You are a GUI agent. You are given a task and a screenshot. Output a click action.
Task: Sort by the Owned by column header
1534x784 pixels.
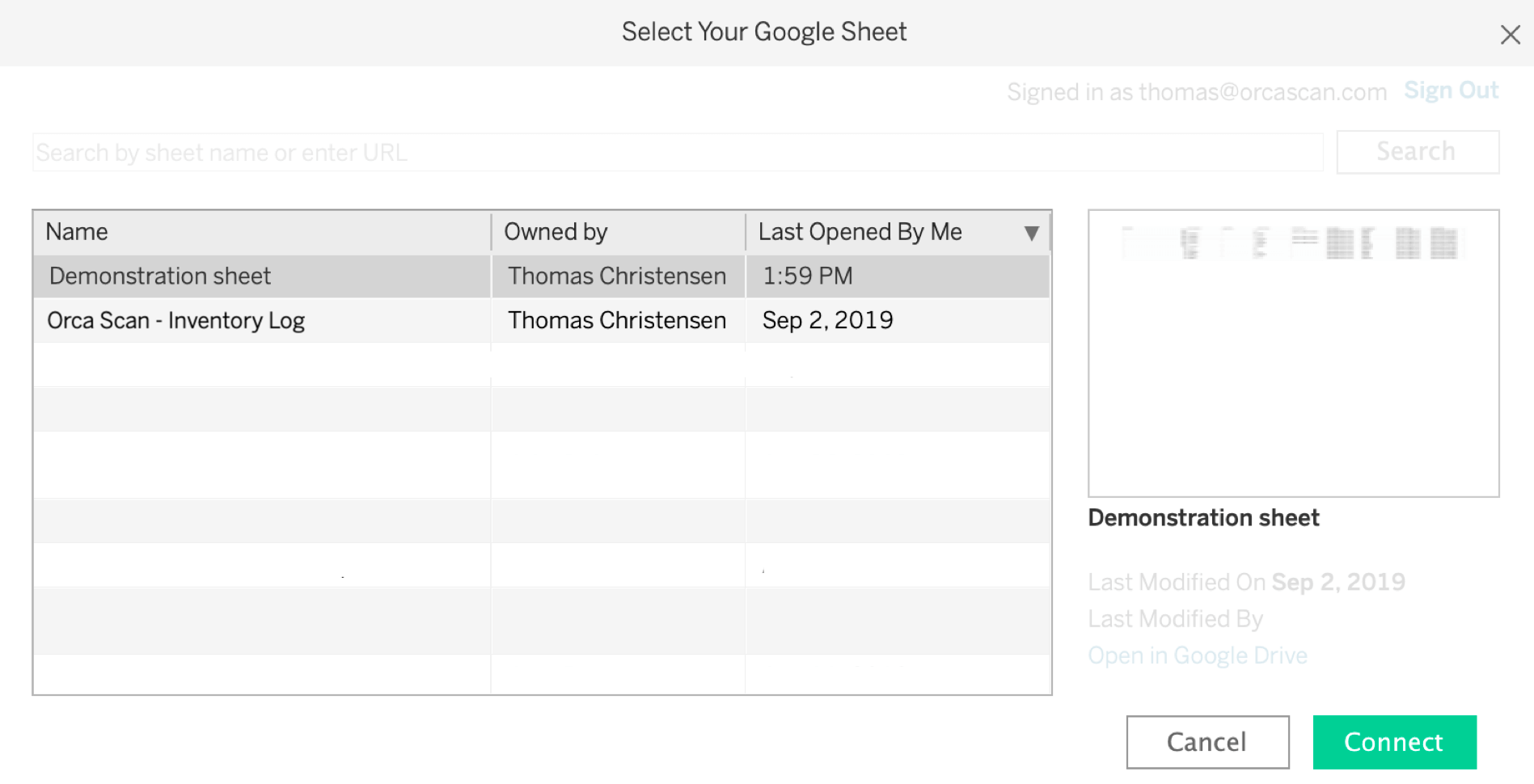point(556,232)
